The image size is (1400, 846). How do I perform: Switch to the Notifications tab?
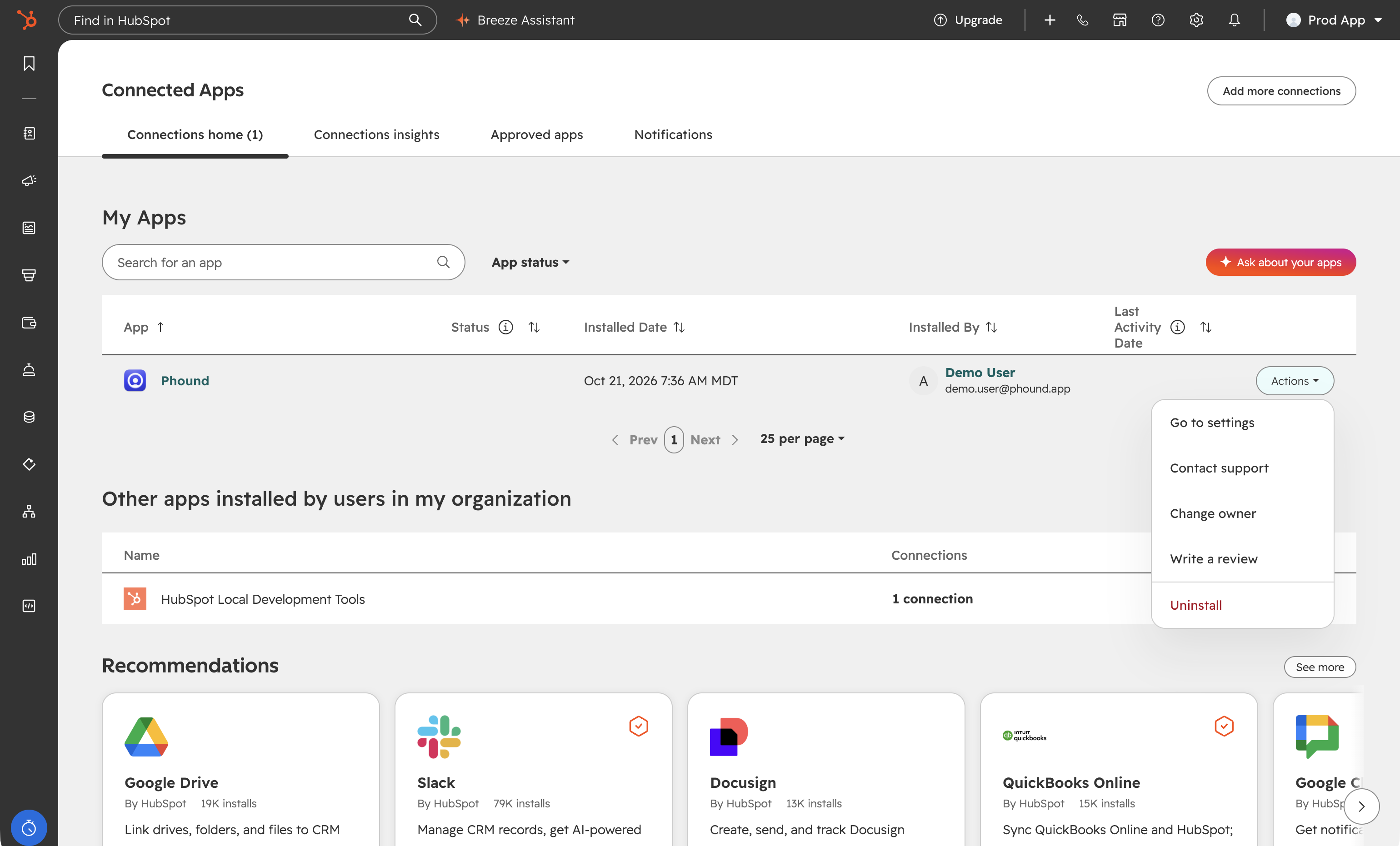tap(673, 134)
